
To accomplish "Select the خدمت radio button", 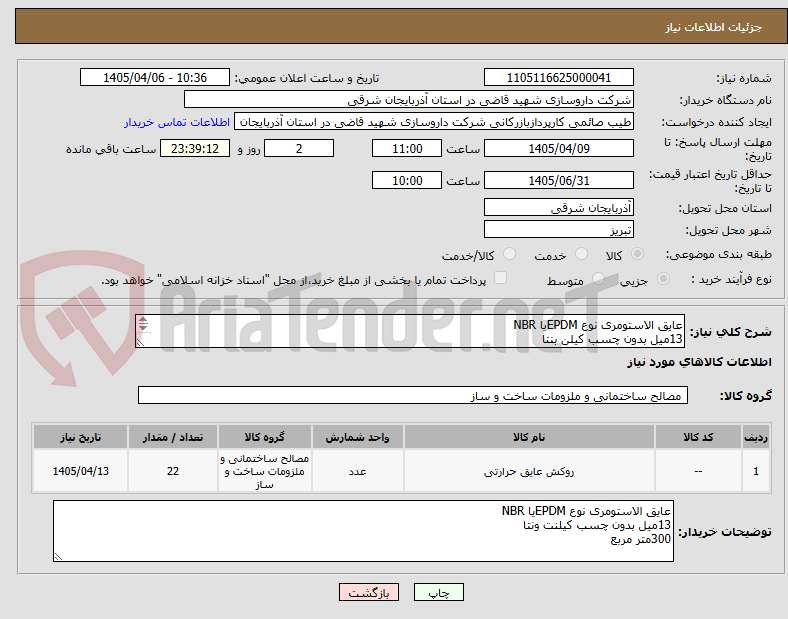I will coord(581,254).
